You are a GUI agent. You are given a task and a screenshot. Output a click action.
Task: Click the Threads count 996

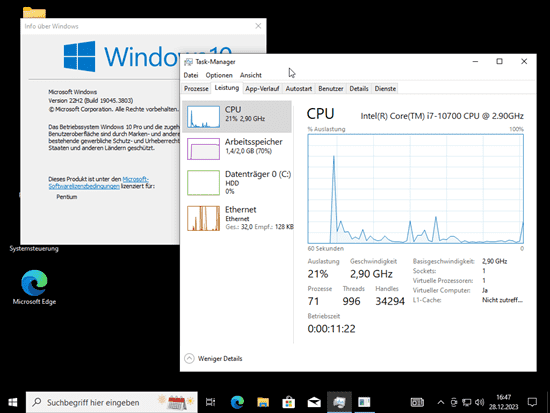(351, 301)
